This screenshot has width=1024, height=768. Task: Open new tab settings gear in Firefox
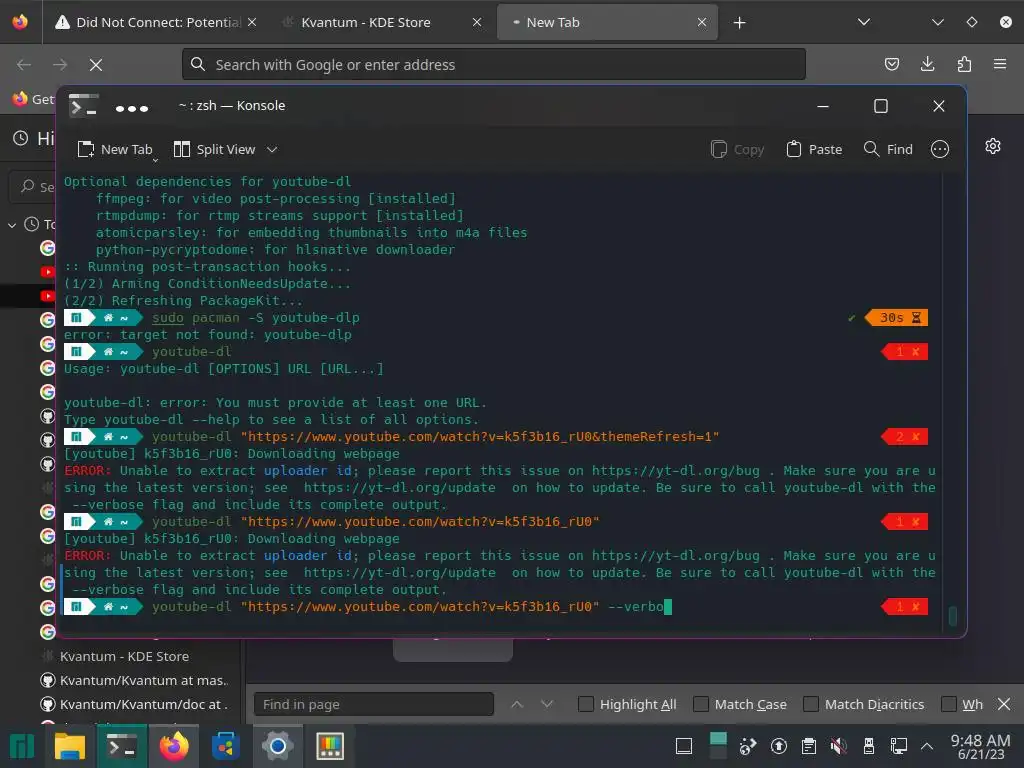pyautogui.click(x=993, y=146)
